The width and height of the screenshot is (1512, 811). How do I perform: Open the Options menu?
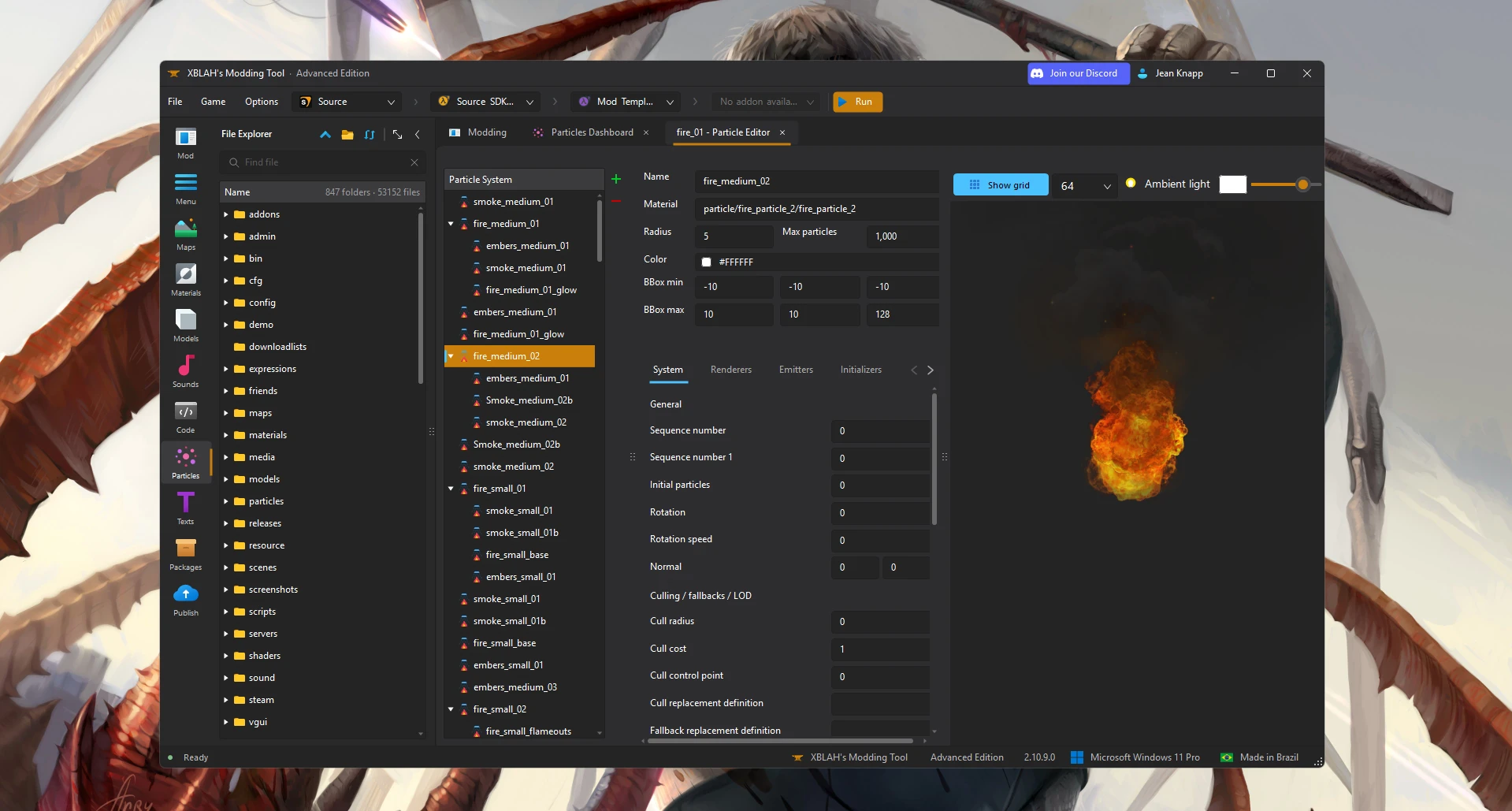pyautogui.click(x=262, y=102)
